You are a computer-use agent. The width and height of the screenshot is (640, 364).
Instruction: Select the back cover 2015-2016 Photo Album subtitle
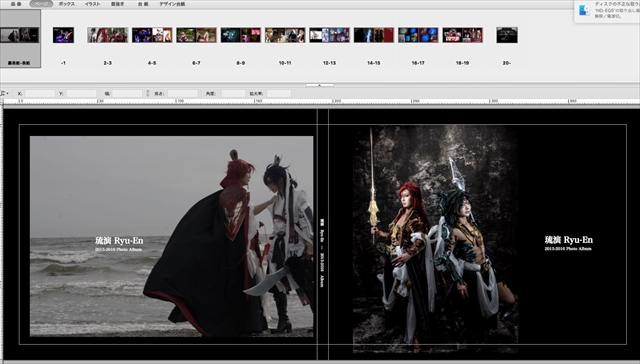click(118, 249)
